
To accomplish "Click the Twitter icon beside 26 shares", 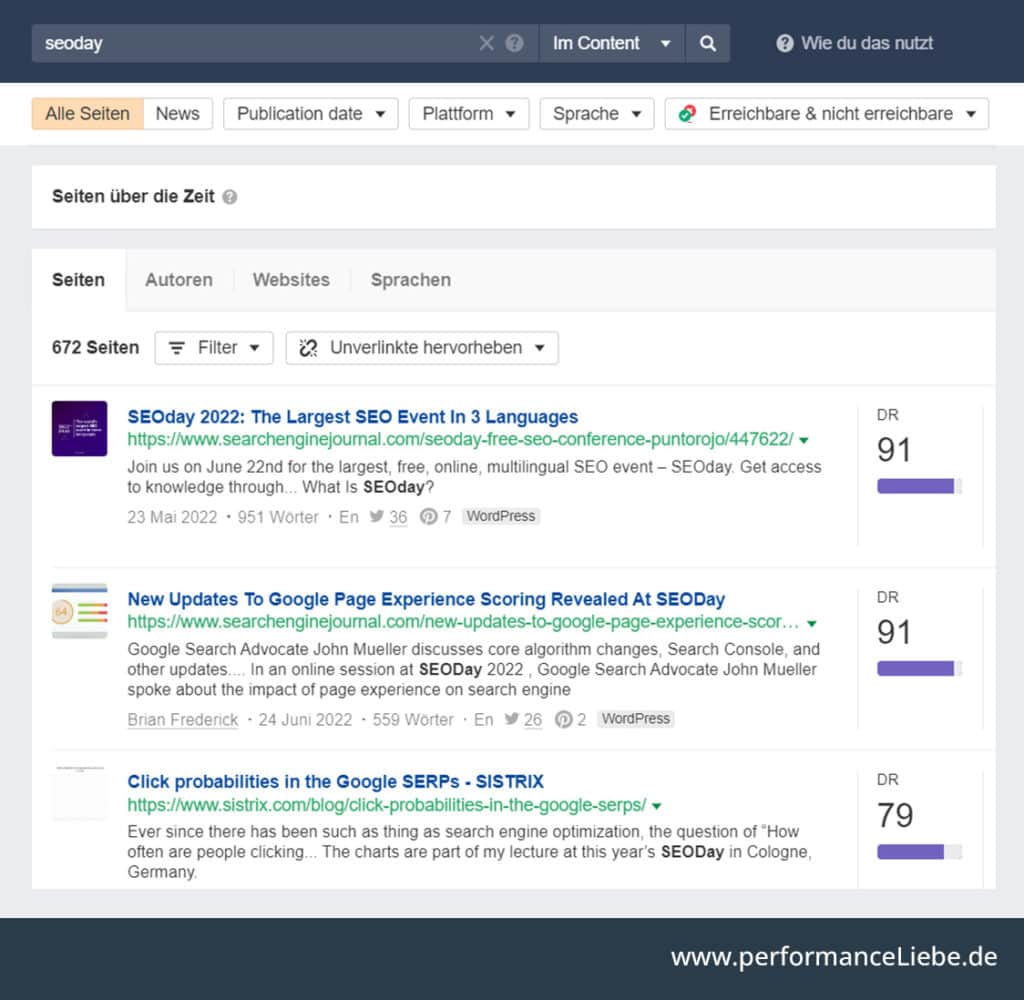I will click(x=511, y=719).
